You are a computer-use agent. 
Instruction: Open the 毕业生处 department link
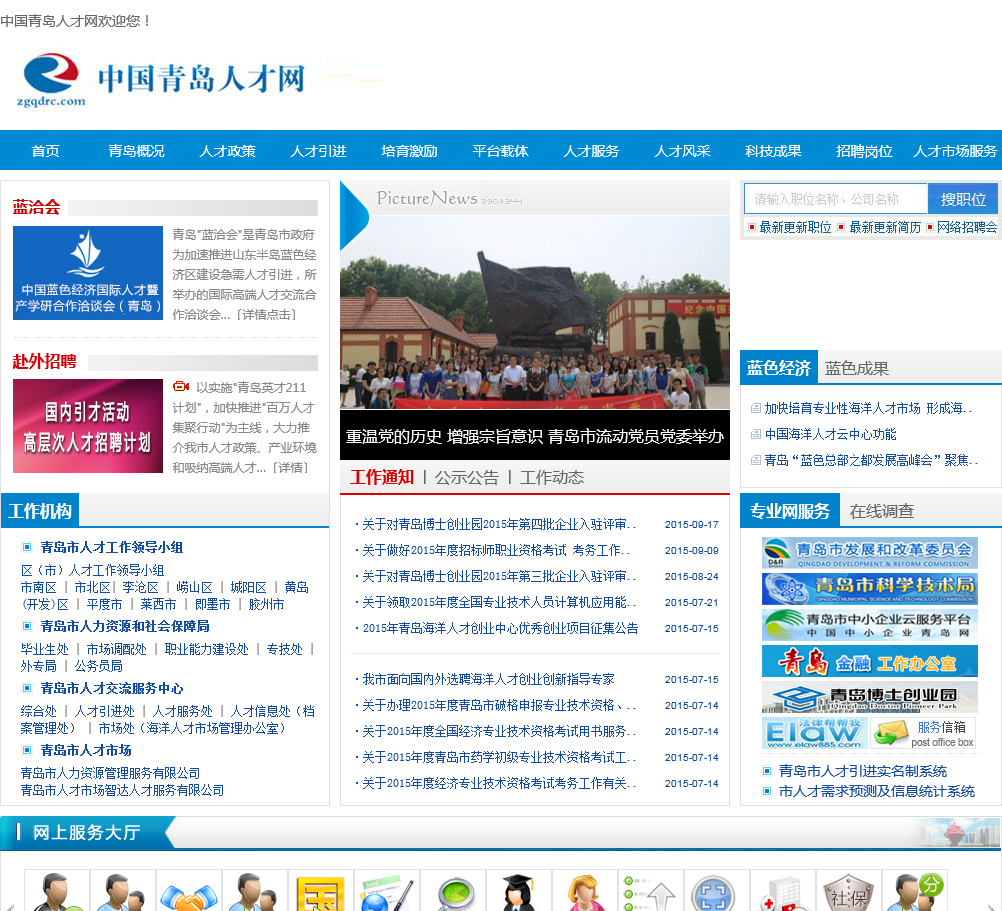tap(44, 649)
